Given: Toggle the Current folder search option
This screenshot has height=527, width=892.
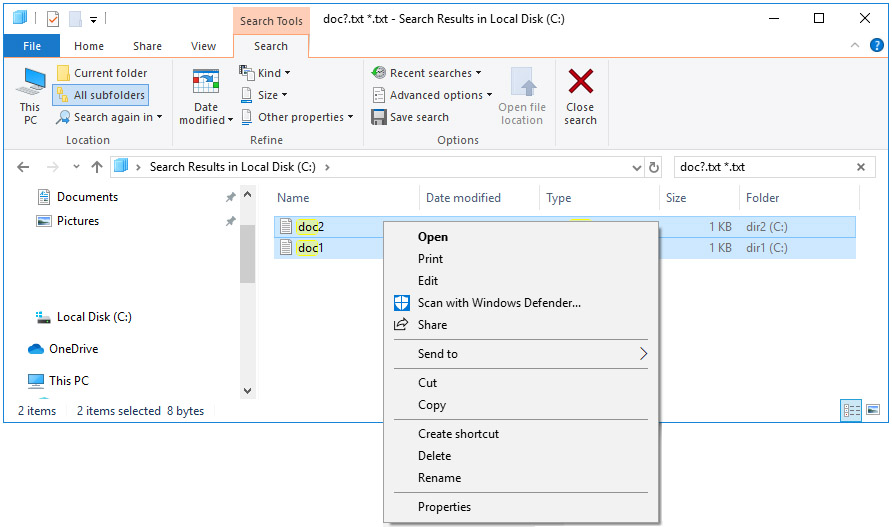Looking at the screenshot, I should pyautogui.click(x=102, y=73).
